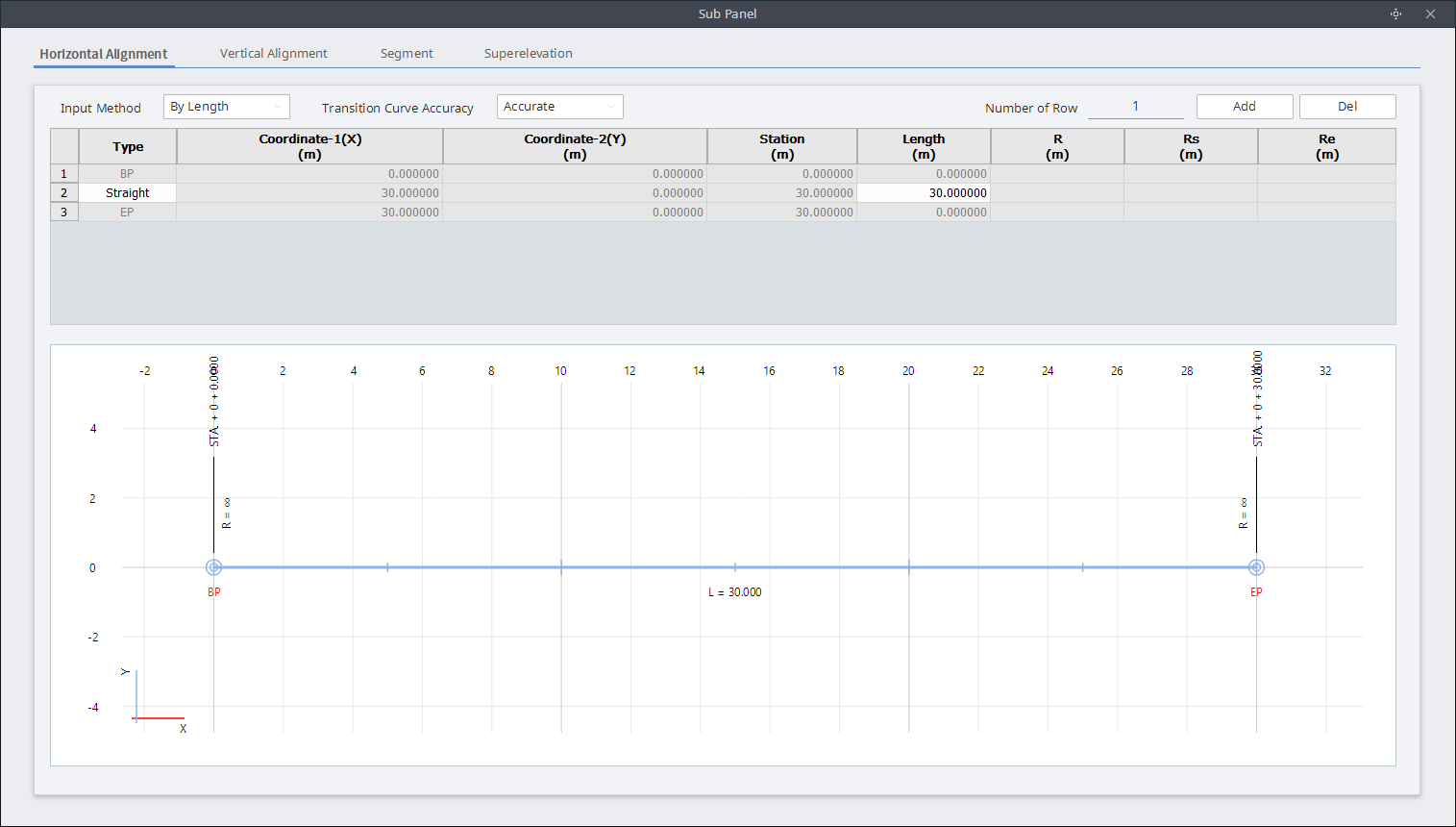Click the Add button

(1244, 106)
